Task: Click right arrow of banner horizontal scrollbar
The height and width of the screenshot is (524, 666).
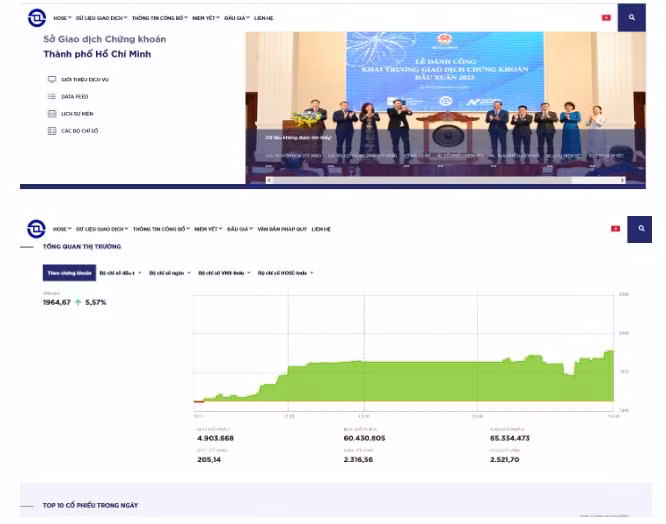Action: tap(622, 180)
